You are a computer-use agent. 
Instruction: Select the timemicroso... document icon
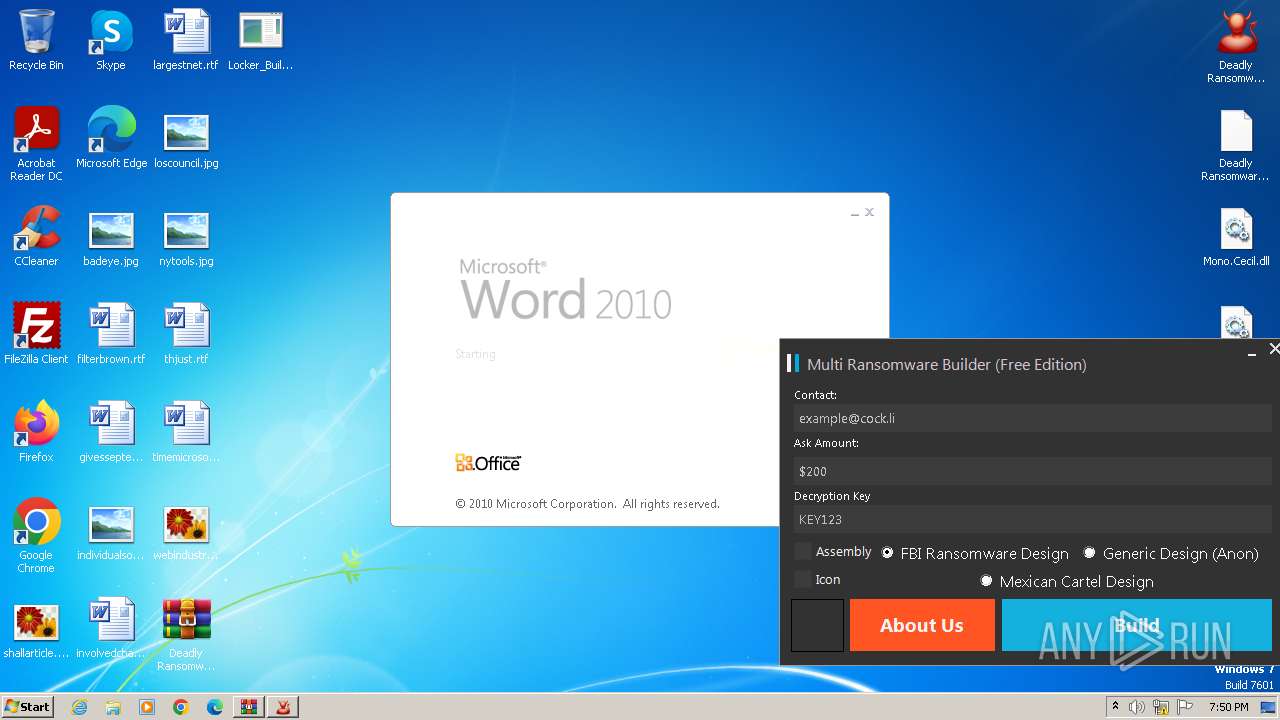186,432
